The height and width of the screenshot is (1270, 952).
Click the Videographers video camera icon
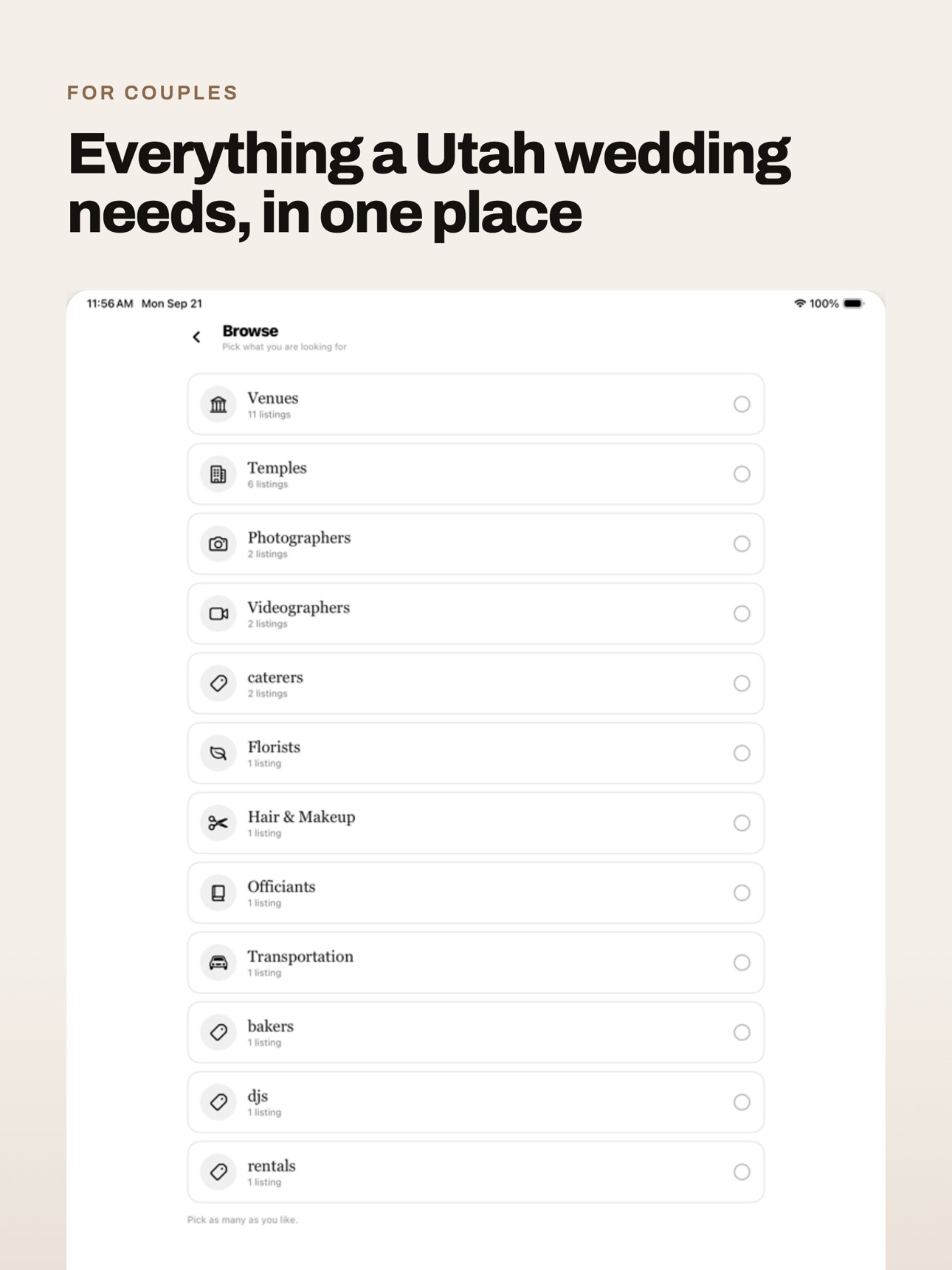pyautogui.click(x=218, y=614)
